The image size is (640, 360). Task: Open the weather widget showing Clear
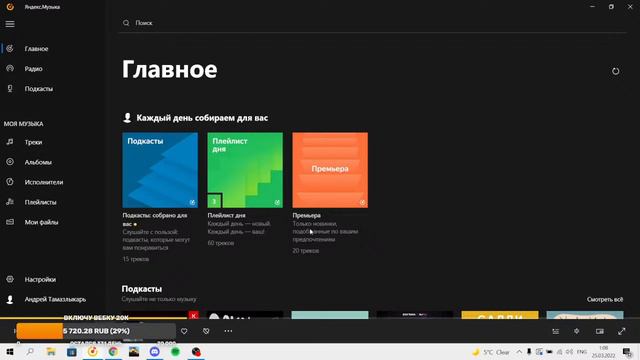coord(491,352)
